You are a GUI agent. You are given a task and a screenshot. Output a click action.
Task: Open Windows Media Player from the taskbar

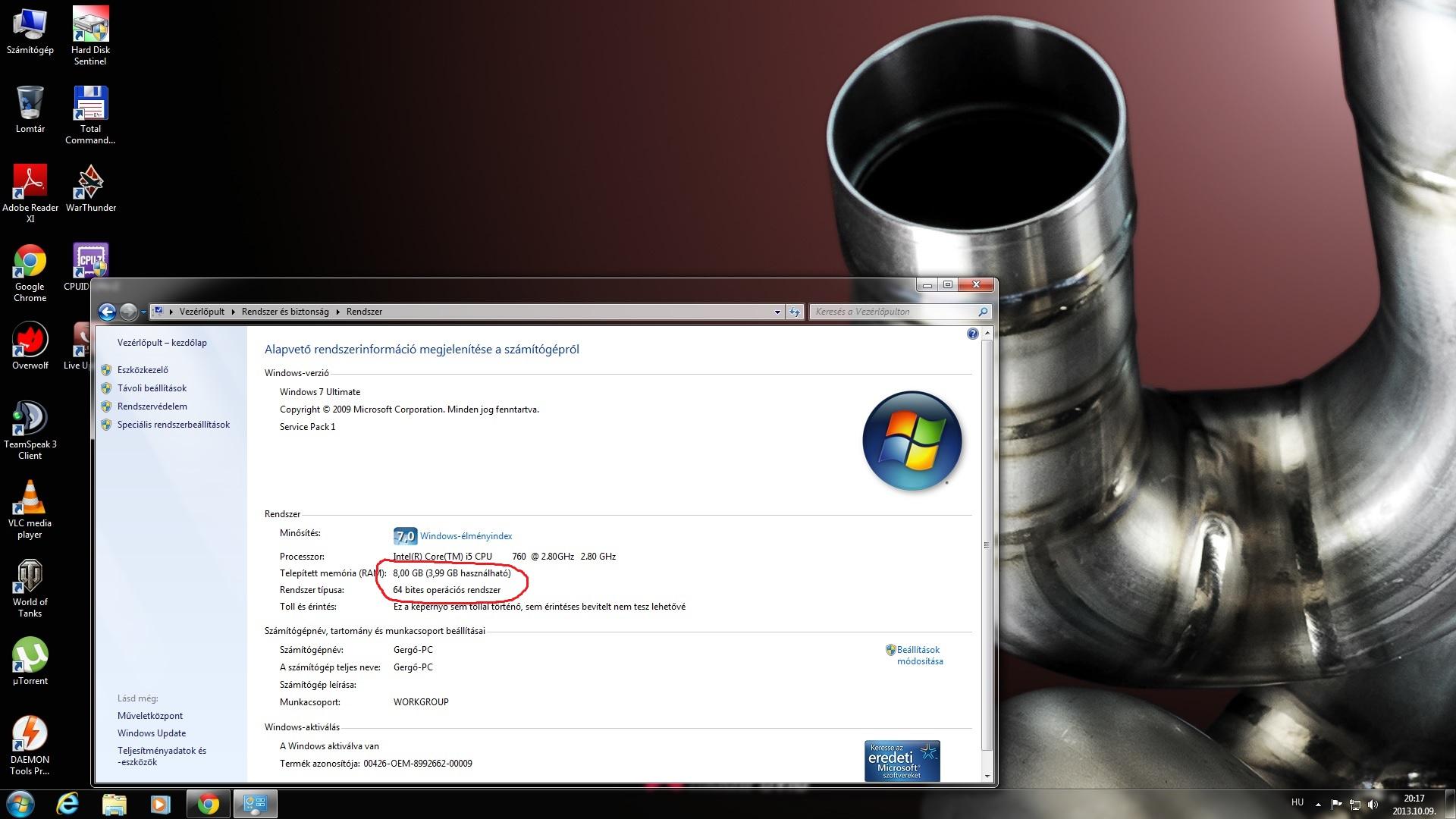coord(160,804)
